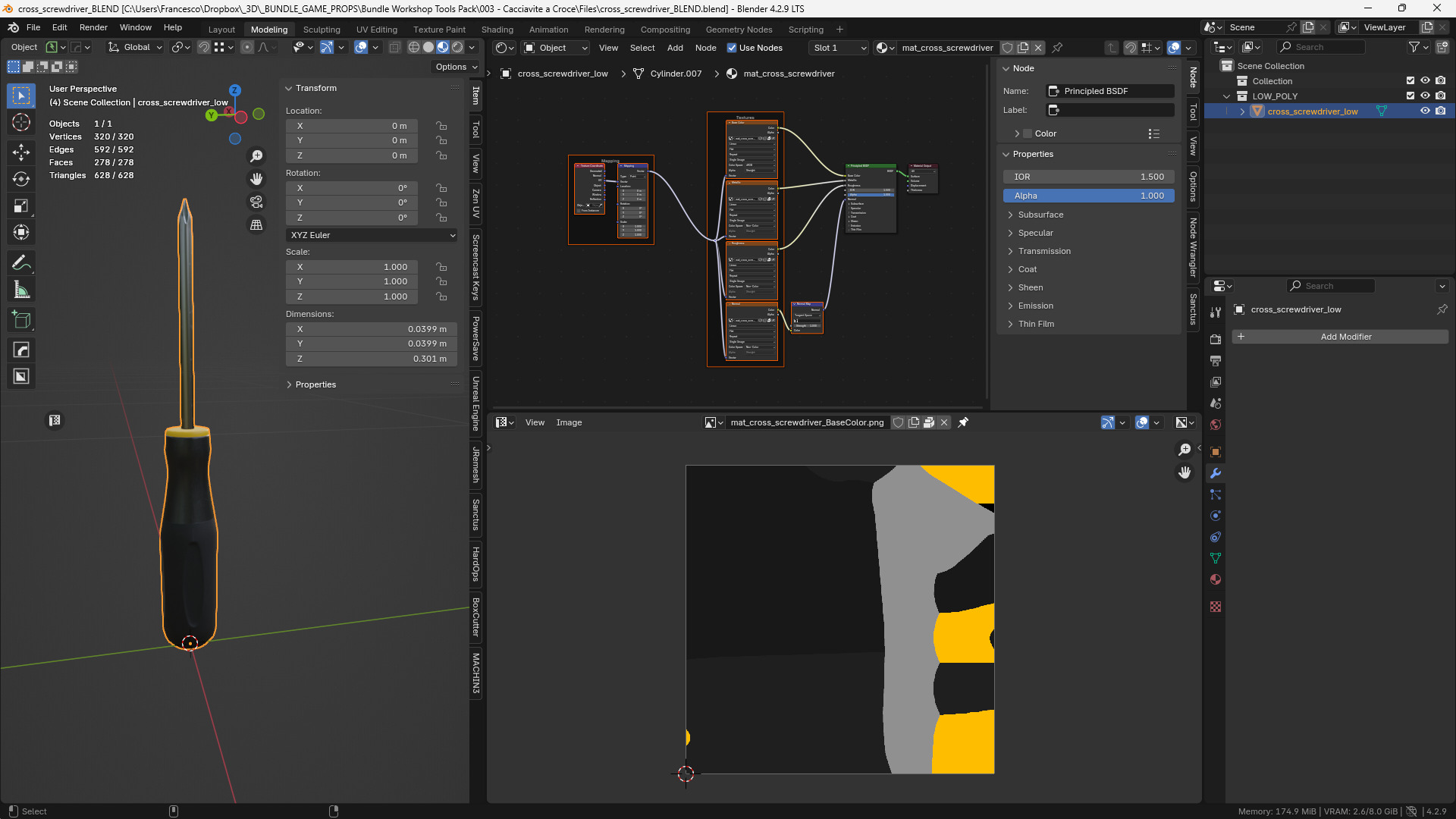Switch perspective/orthographic grid icon
This screenshot has width=1456, height=819.
tap(256, 225)
